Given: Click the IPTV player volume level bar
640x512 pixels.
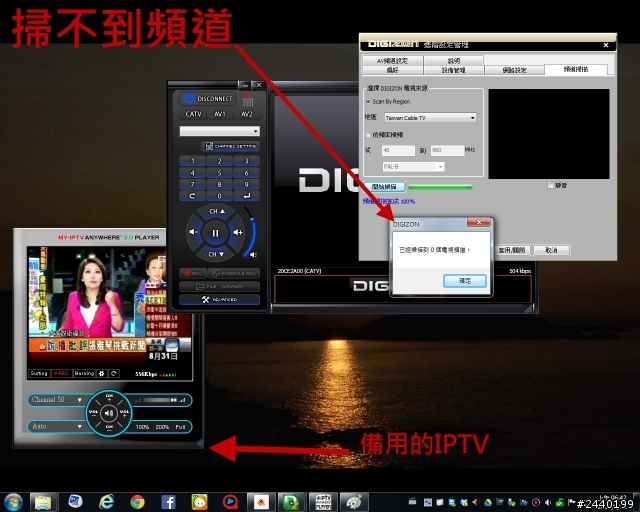Looking at the screenshot, I should tap(160, 400).
